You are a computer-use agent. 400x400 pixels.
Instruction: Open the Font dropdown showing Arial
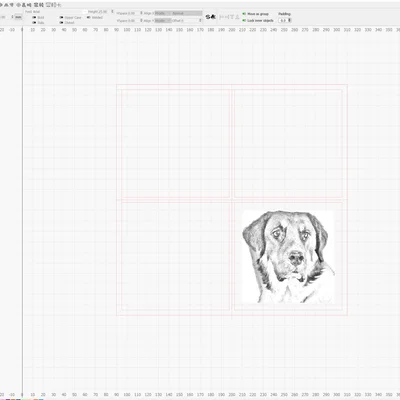coord(59,12)
